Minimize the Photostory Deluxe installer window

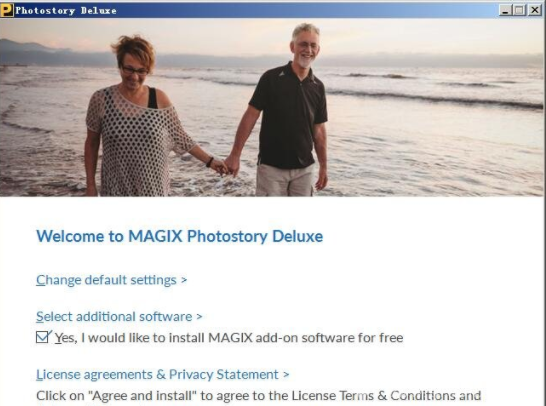click(x=505, y=10)
